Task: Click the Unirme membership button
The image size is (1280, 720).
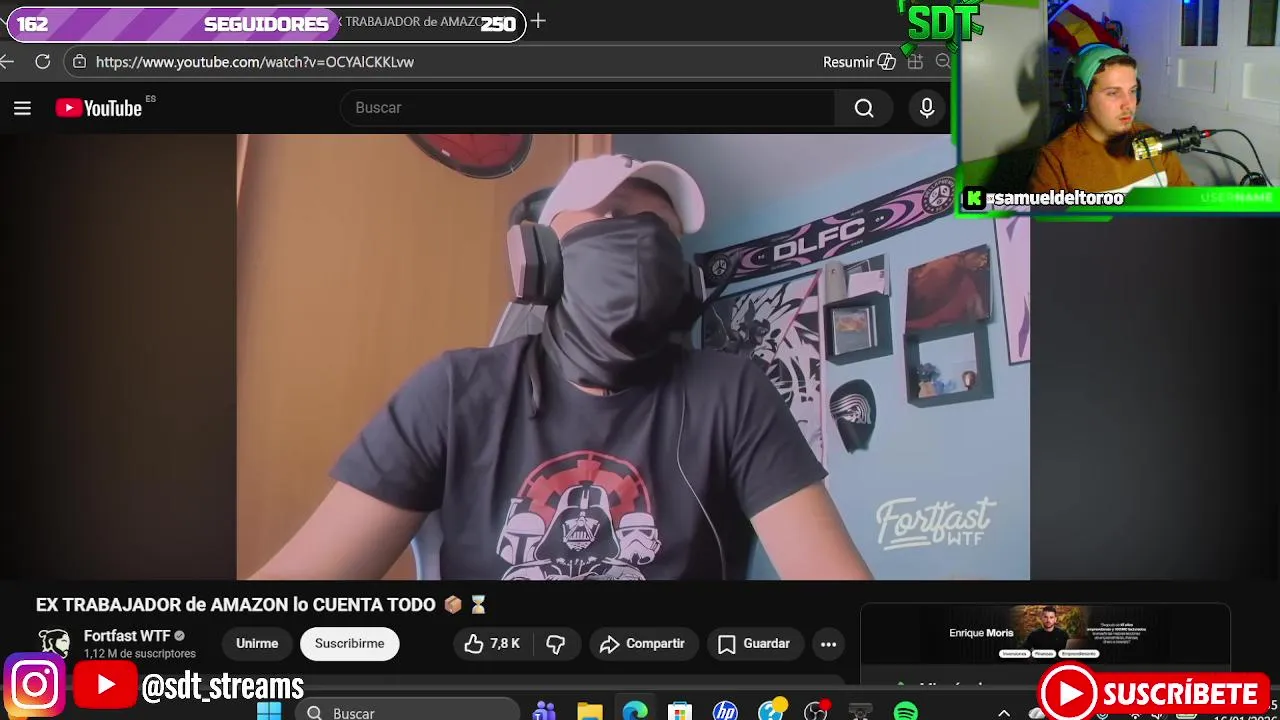Action: coord(257,644)
